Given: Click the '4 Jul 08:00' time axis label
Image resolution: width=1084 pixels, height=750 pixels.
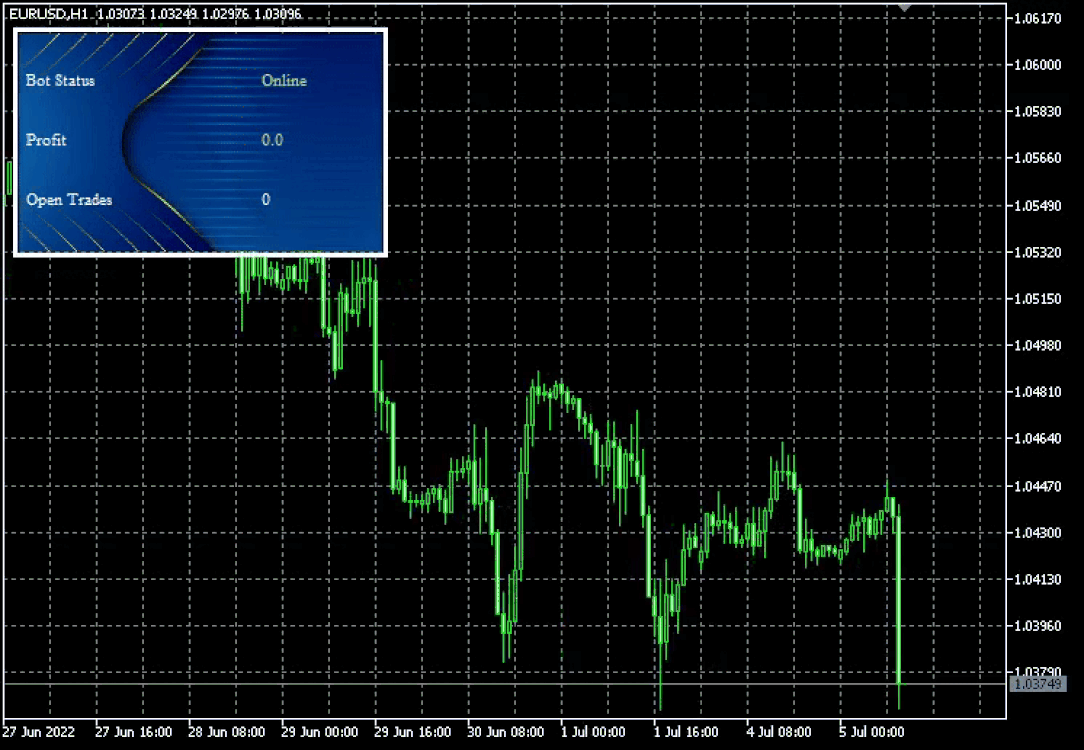Looking at the screenshot, I should (779, 732).
